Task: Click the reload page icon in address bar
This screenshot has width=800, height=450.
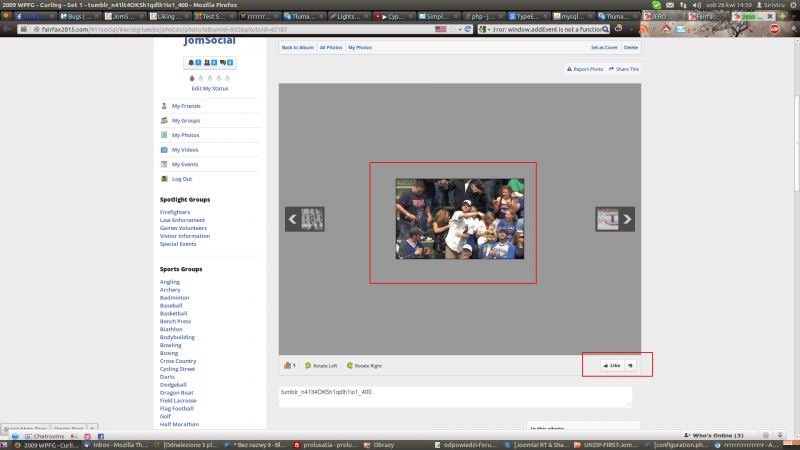Action: pos(468,30)
